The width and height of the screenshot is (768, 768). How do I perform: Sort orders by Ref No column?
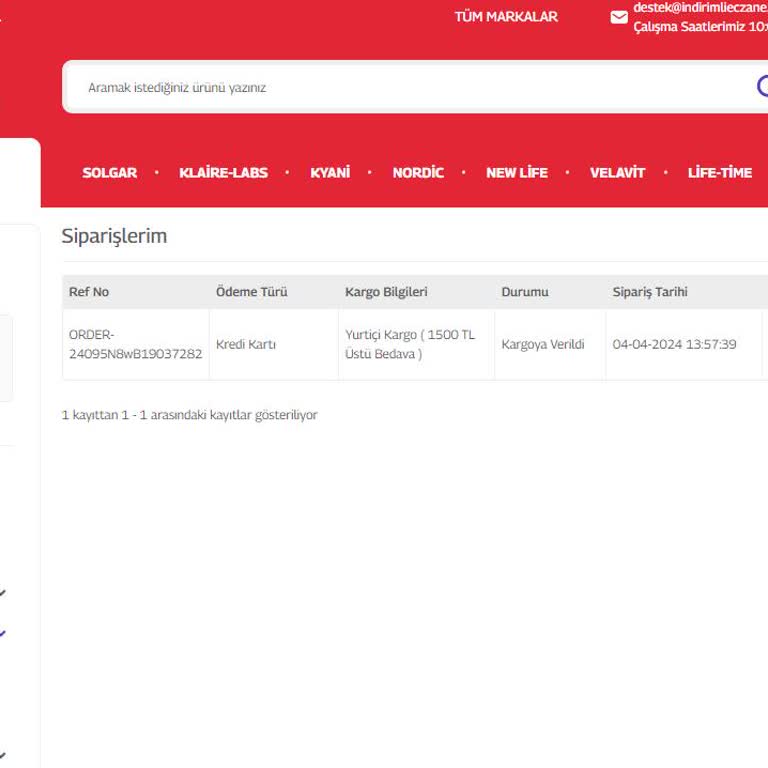click(x=89, y=292)
